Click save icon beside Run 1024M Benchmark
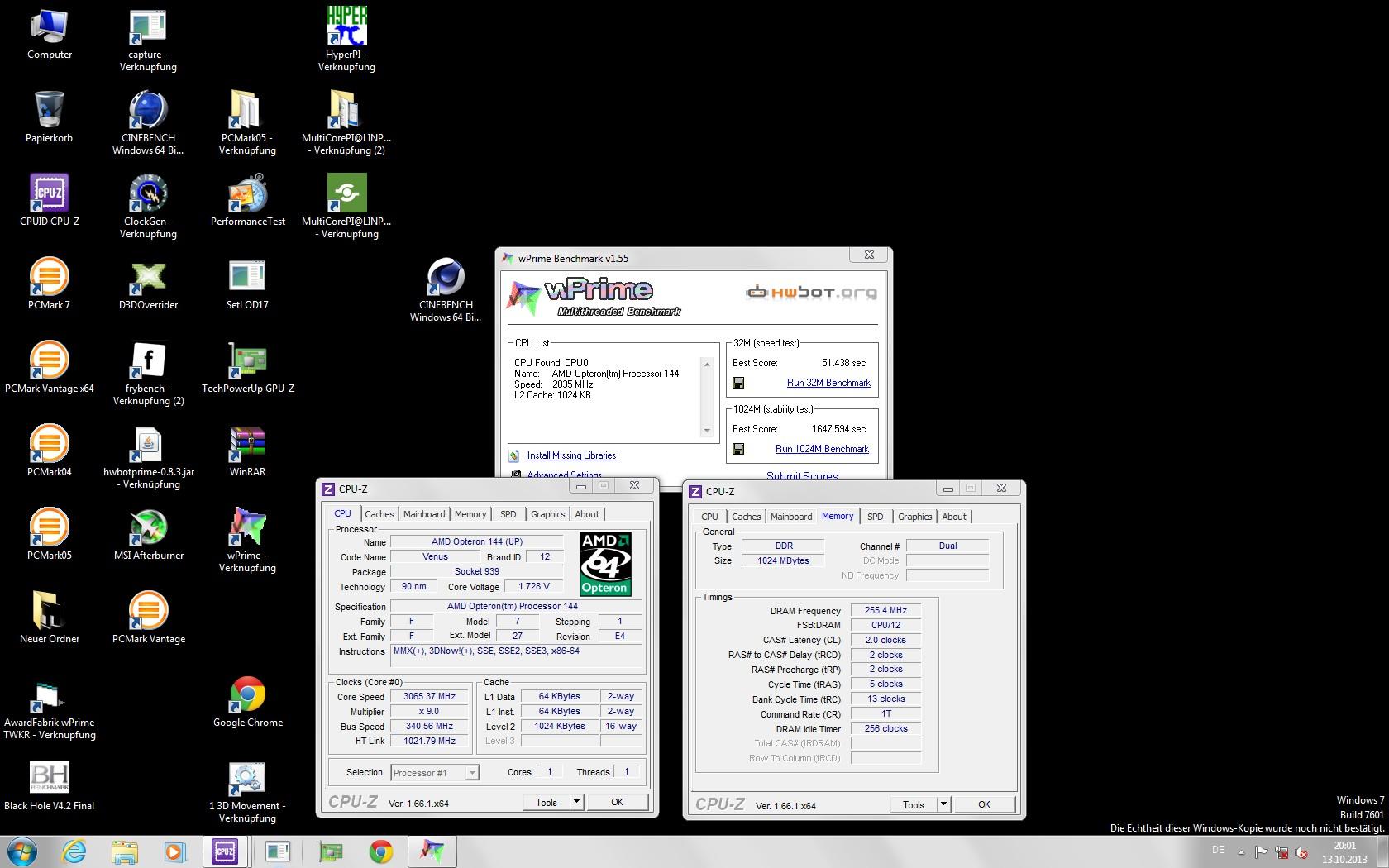The width and height of the screenshot is (1389, 868). click(x=738, y=449)
